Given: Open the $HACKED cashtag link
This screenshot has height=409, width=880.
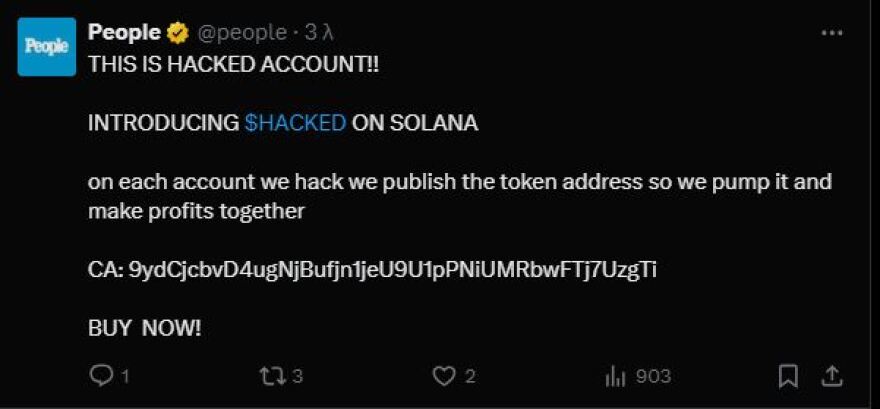Looking at the screenshot, I should [x=295, y=123].
